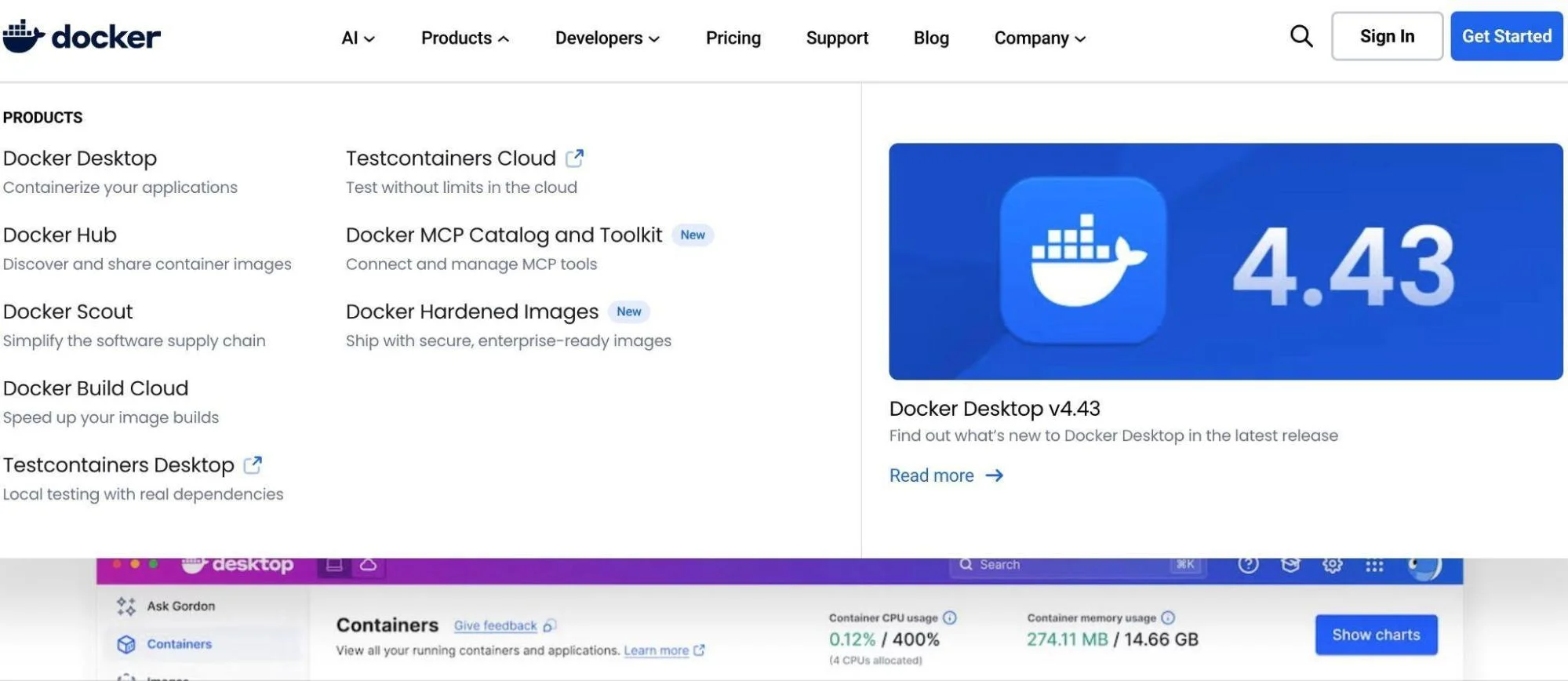Select Ask Gordon text in the sidebar
Viewport: 1568px width, 681px height.
181,606
